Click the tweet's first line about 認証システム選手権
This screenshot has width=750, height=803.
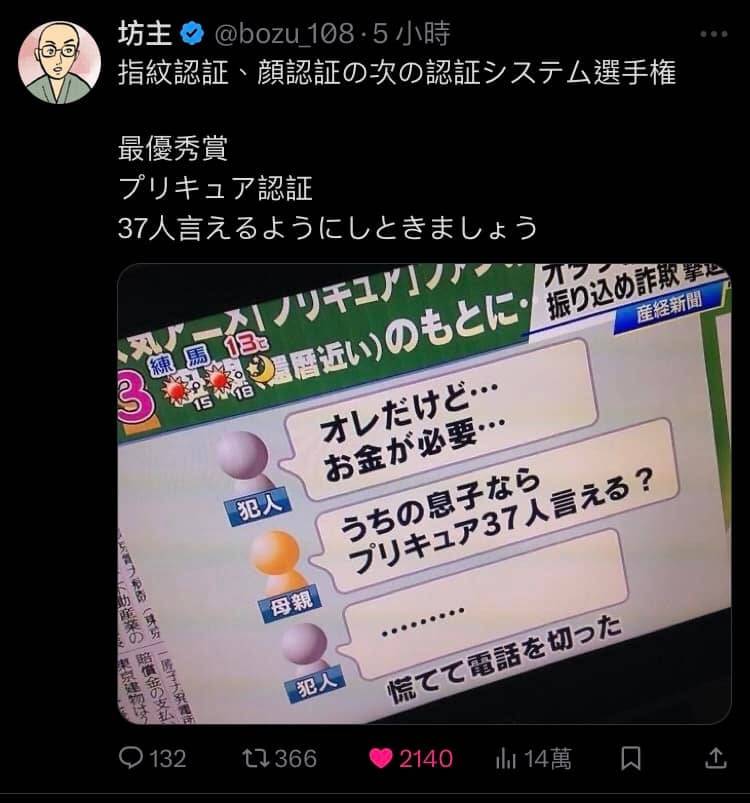pyautogui.click(x=397, y=72)
